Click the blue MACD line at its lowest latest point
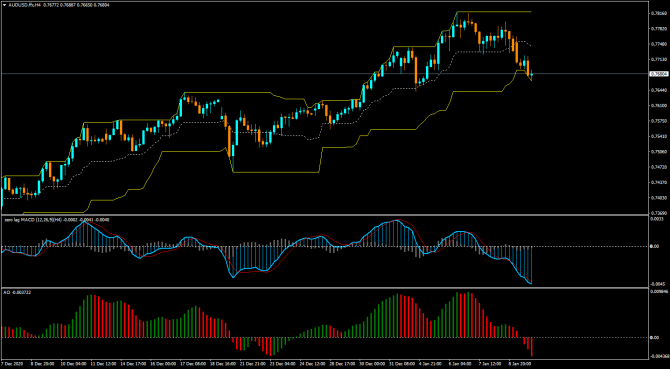This screenshot has width=670, height=369. (x=531, y=283)
